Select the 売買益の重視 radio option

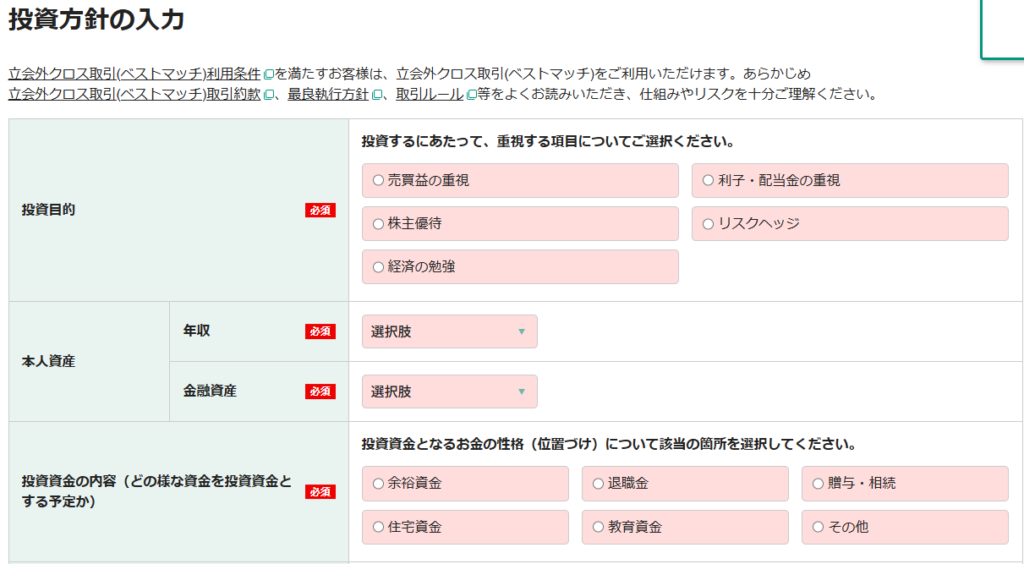(x=378, y=181)
